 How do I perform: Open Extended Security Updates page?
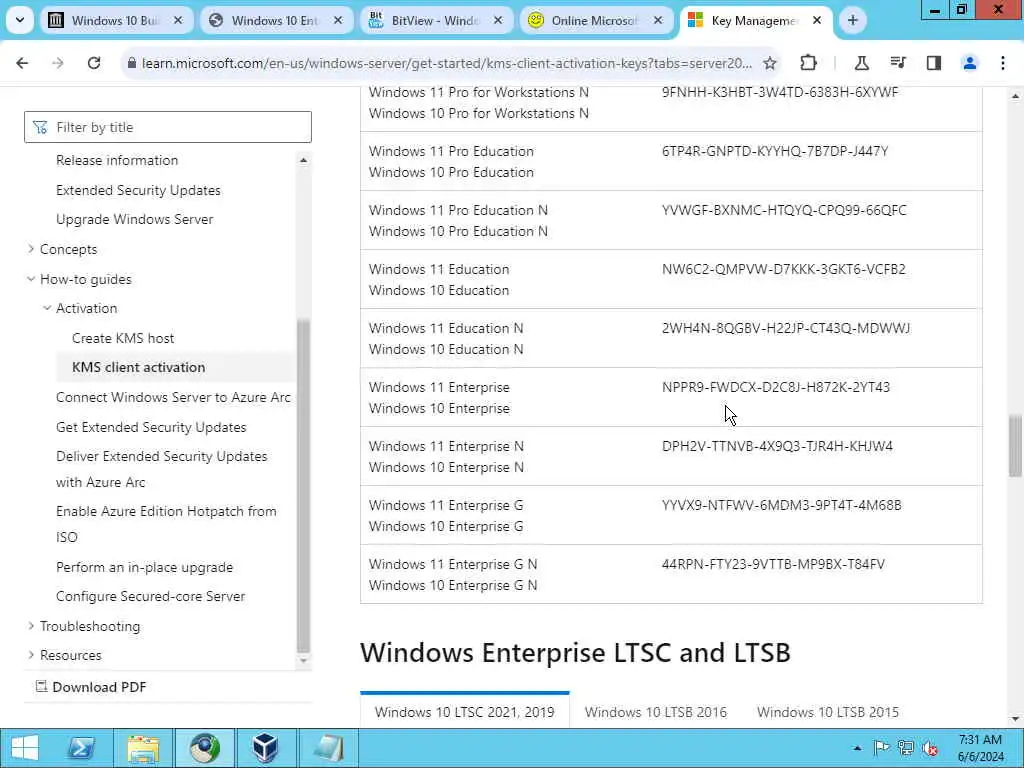138,190
